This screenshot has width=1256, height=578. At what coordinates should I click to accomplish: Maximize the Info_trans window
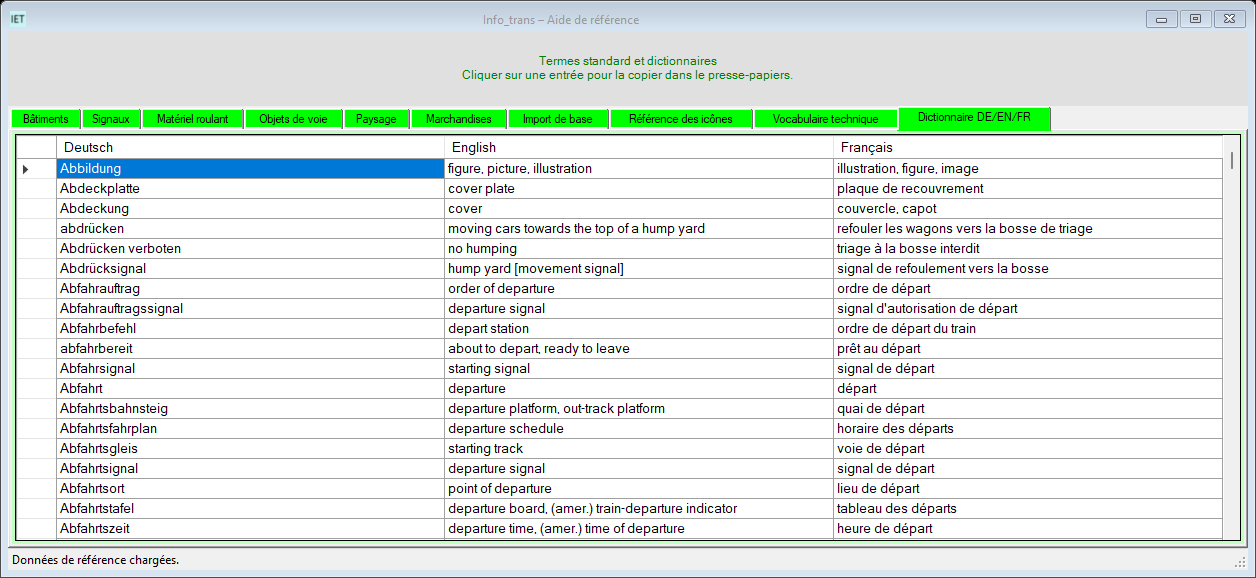tap(1194, 18)
